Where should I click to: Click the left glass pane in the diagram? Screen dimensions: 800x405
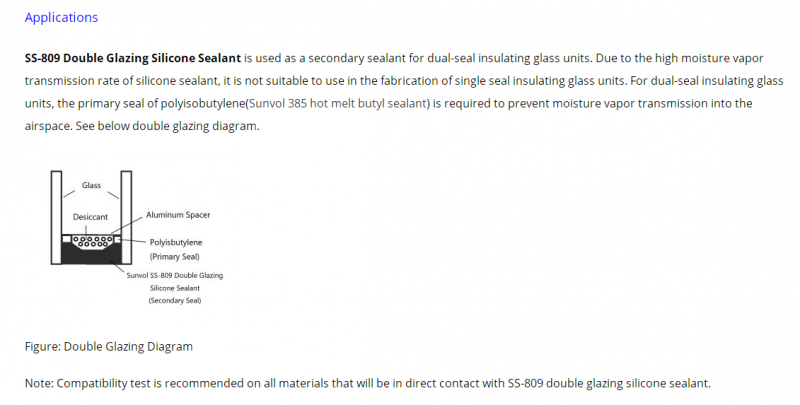tap(56, 217)
